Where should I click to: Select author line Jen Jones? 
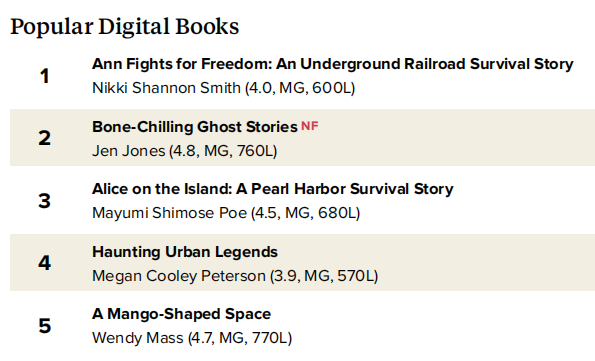click(x=184, y=151)
